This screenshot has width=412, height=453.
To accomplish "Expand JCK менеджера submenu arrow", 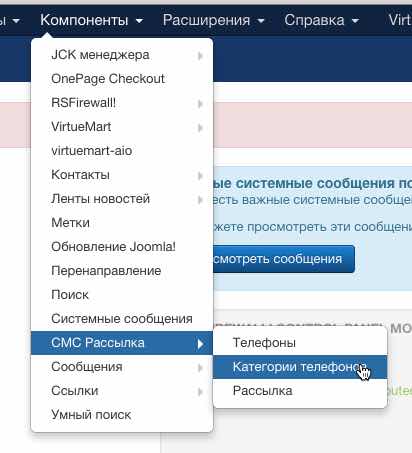I will [200, 56].
